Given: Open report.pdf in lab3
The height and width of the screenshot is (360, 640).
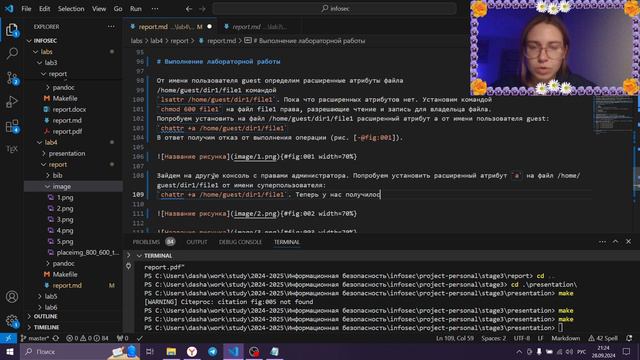Looking at the screenshot, I should click(x=67, y=131).
